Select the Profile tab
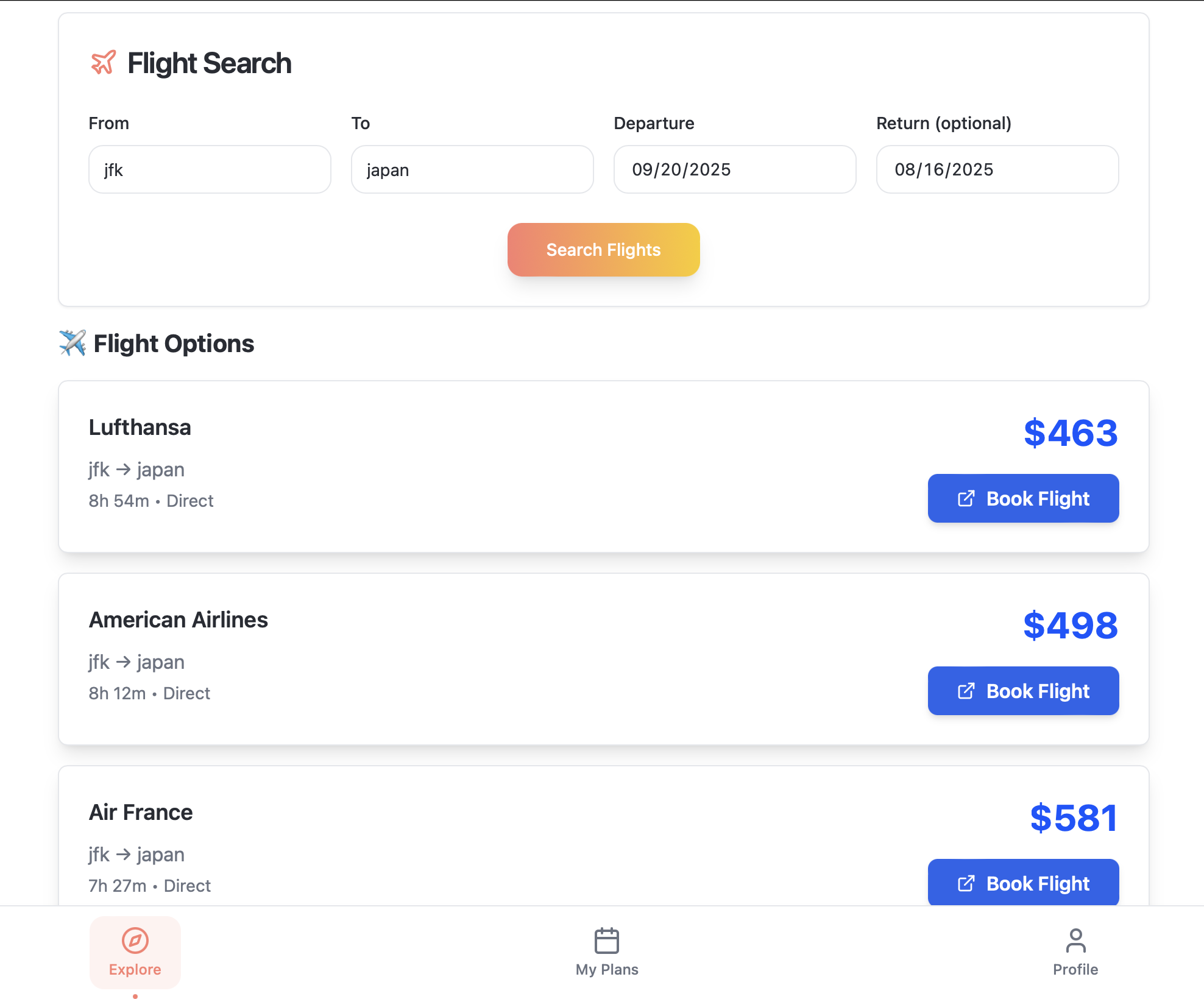The width and height of the screenshot is (1204, 999). pos(1075,953)
